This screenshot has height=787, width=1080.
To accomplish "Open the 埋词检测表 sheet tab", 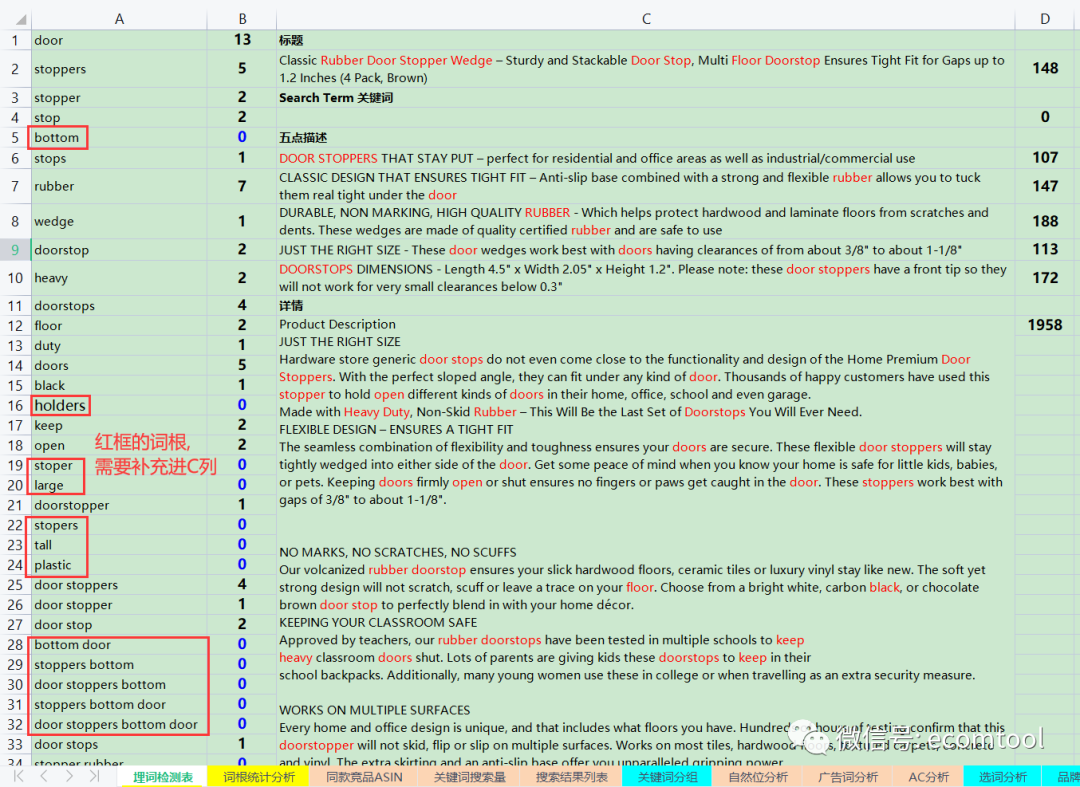I will (163, 777).
